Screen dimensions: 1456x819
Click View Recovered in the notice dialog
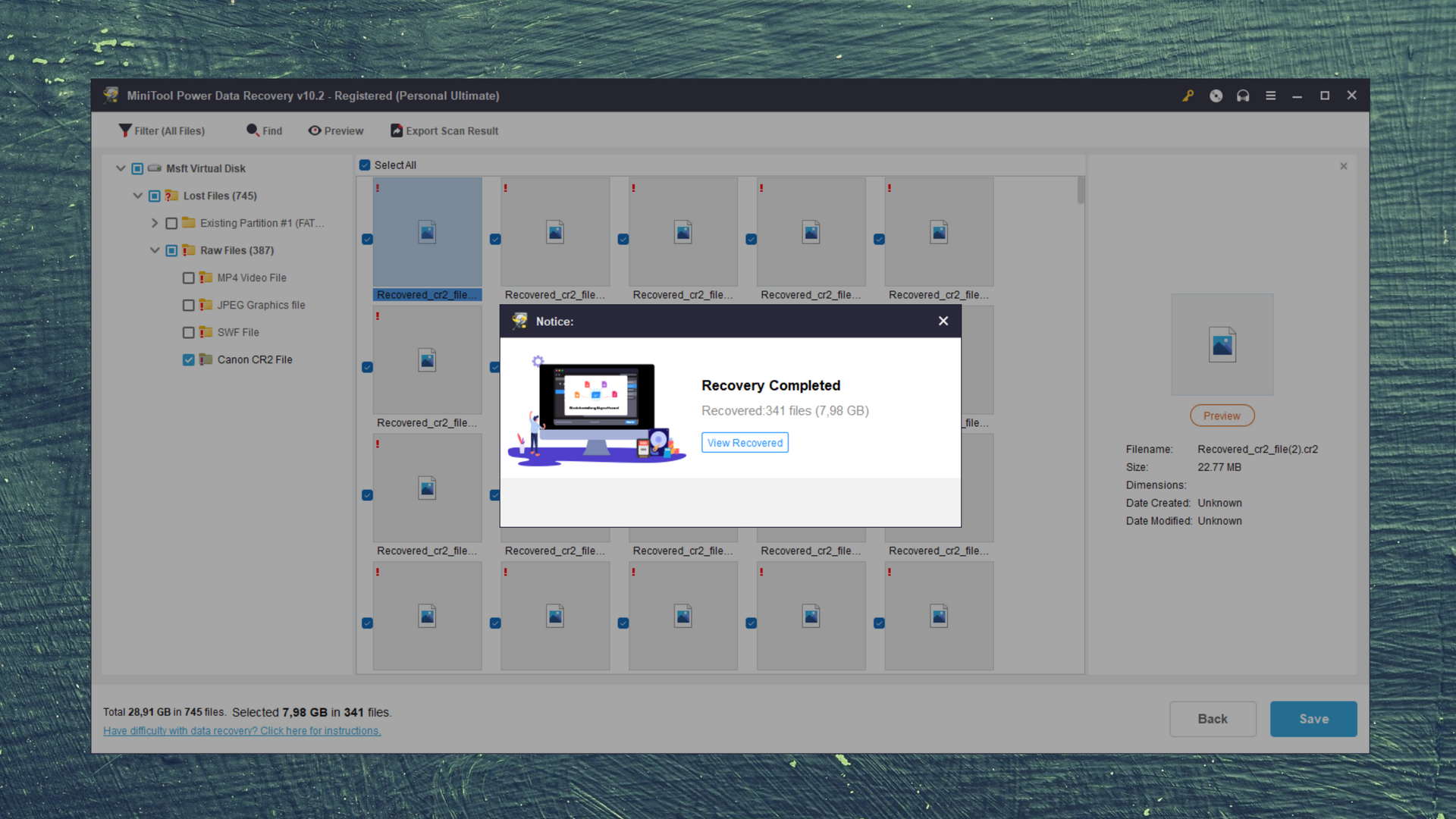(745, 443)
